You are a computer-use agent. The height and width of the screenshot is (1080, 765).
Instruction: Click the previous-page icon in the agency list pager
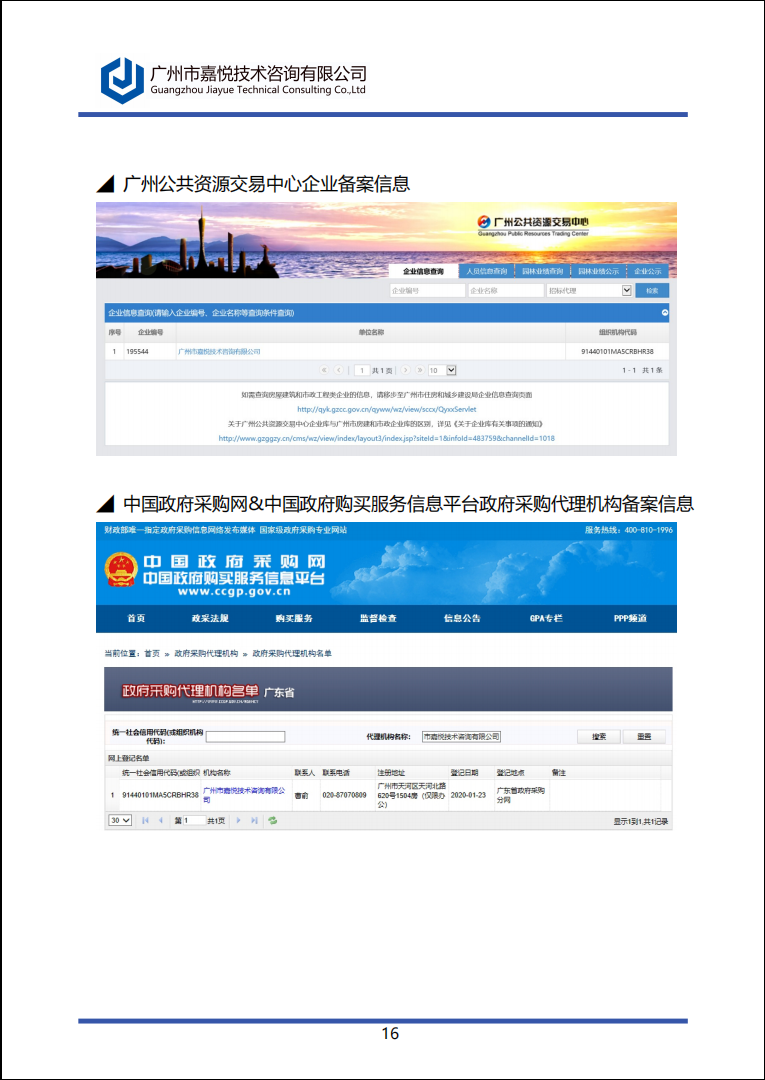point(161,820)
